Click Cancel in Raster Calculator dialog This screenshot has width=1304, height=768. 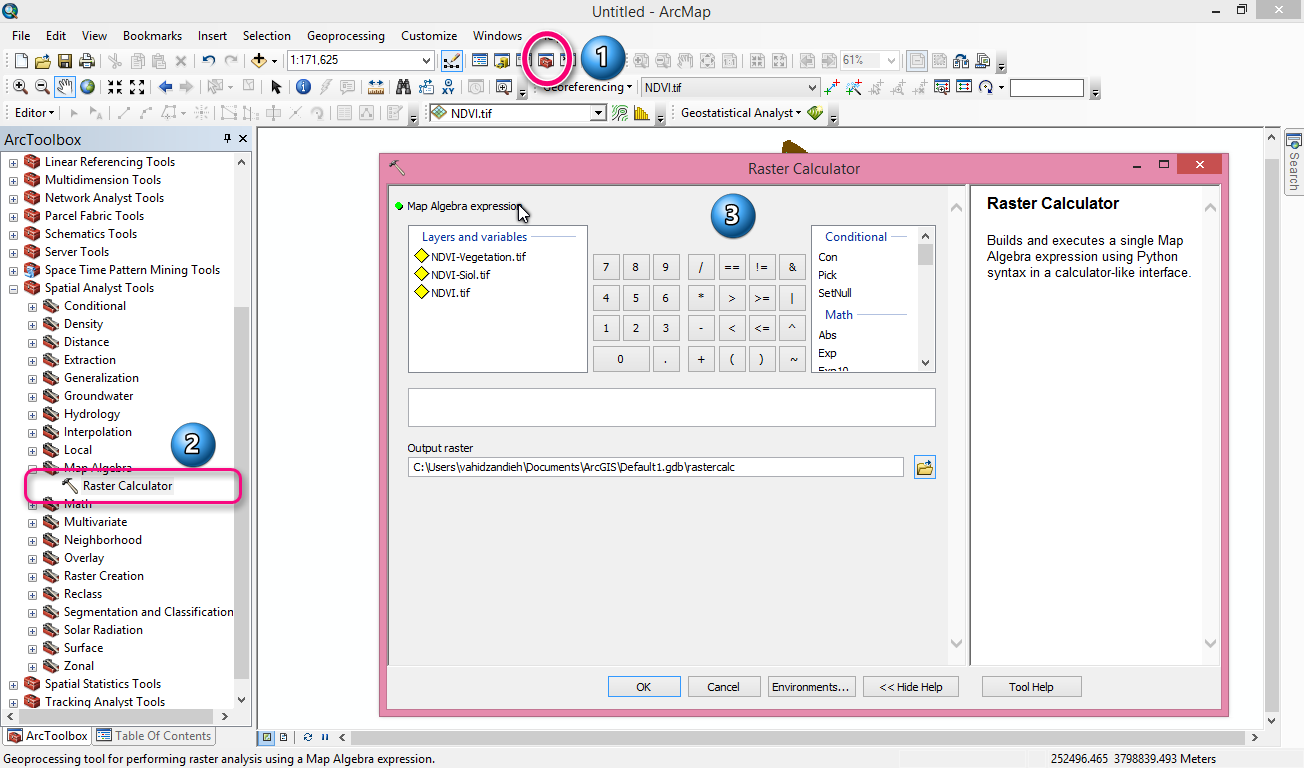[x=723, y=687]
